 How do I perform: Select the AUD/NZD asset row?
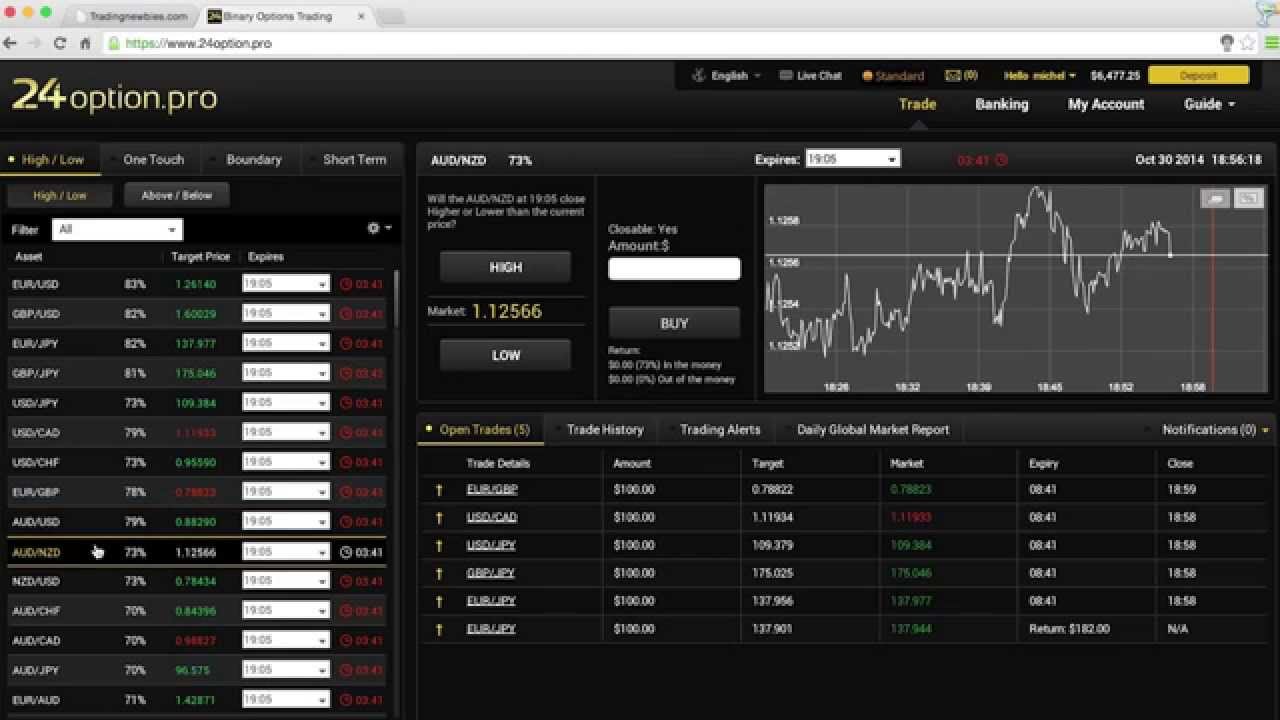(x=196, y=552)
